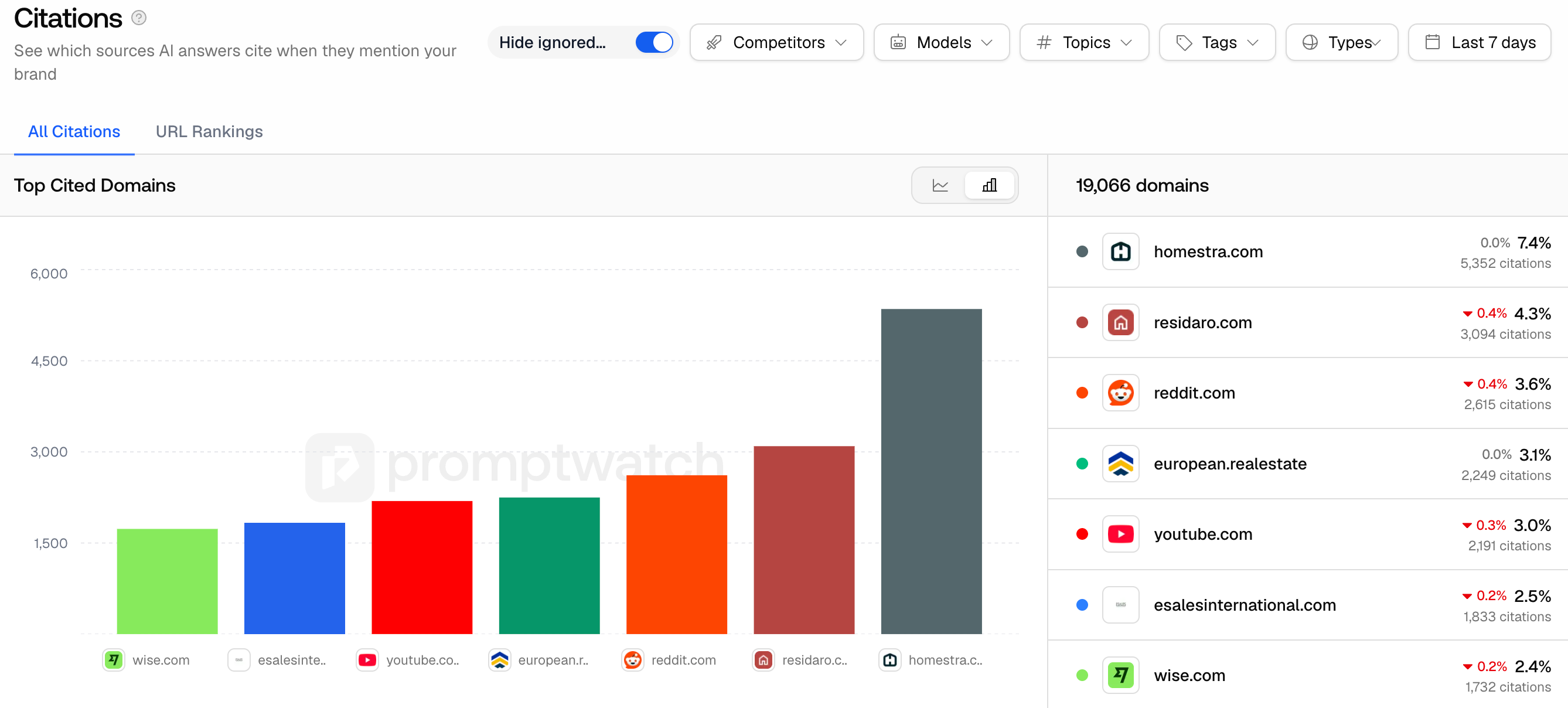This screenshot has width=1568, height=708.
Task: Click the esalesinternational.com logo in list
Action: tap(1120, 604)
